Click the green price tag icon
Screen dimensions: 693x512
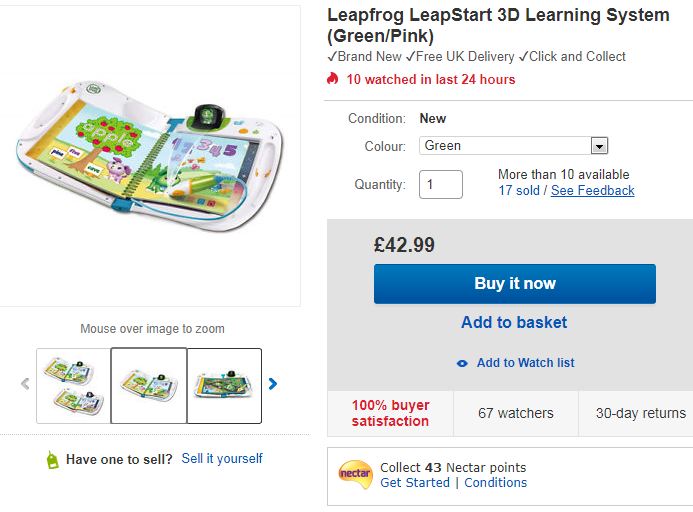pyautogui.click(x=52, y=459)
